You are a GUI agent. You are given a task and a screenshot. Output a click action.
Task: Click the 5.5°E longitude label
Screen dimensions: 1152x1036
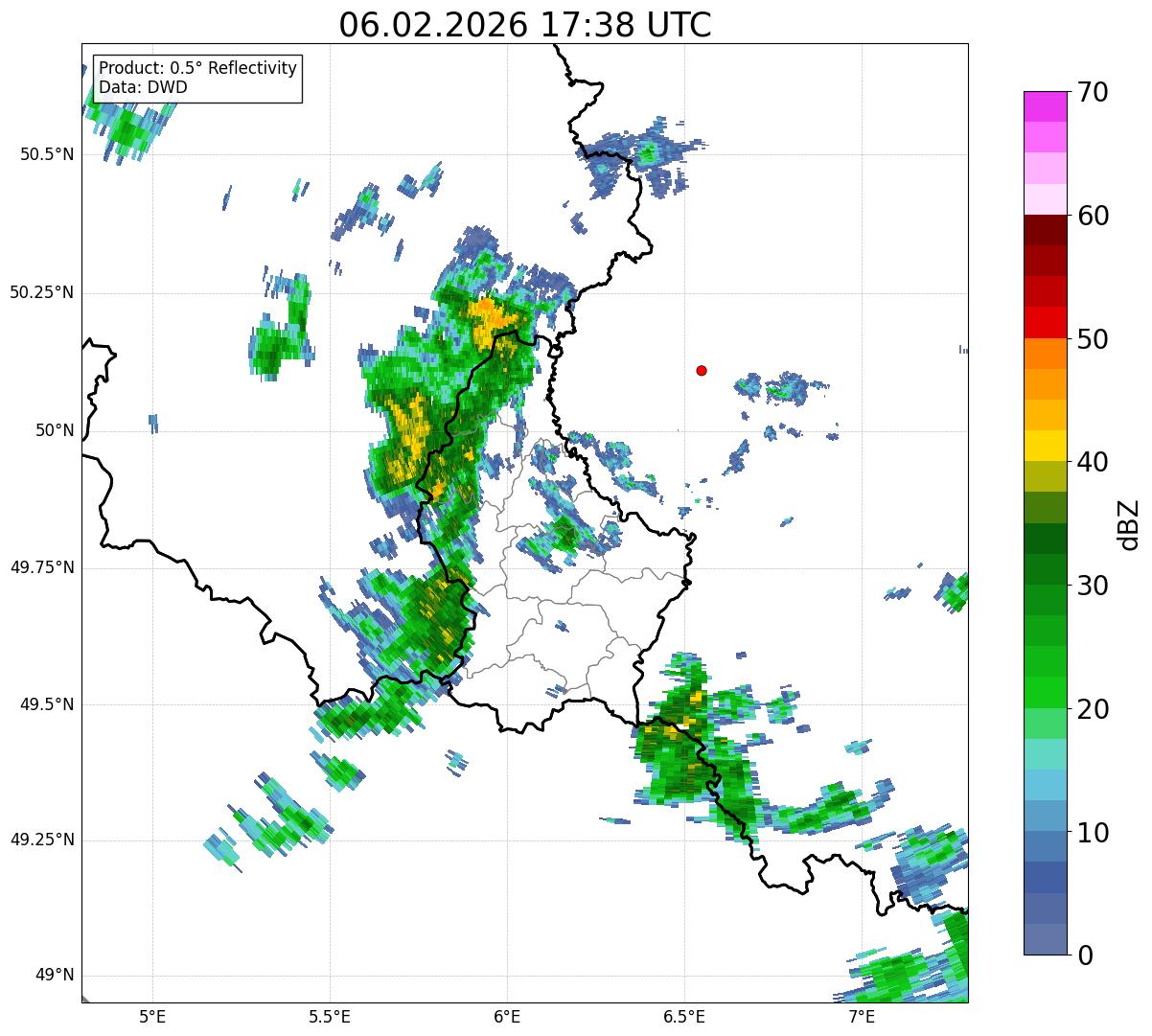(330, 1017)
